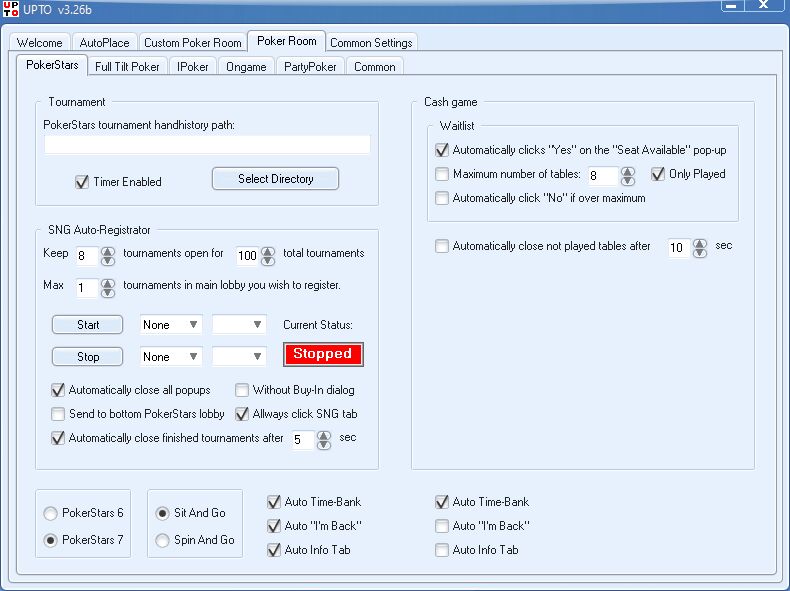This screenshot has width=790, height=591.
Task: Open the None dropdown next to Stop
Action: (171, 357)
